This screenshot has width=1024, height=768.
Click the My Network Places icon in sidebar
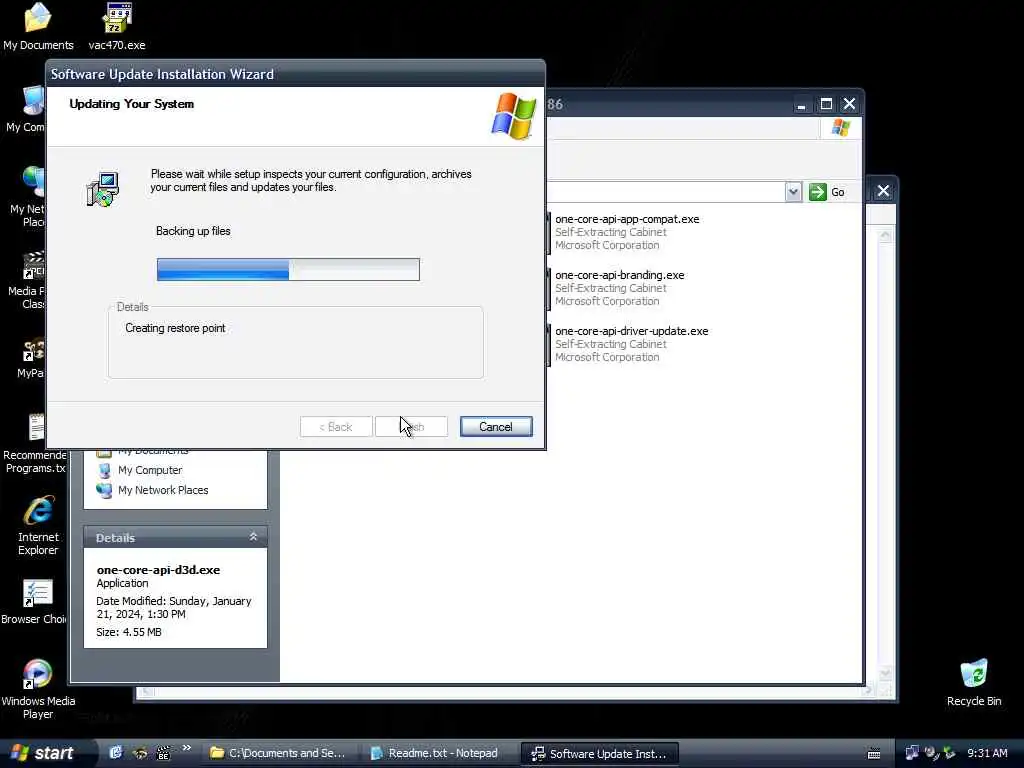104,490
